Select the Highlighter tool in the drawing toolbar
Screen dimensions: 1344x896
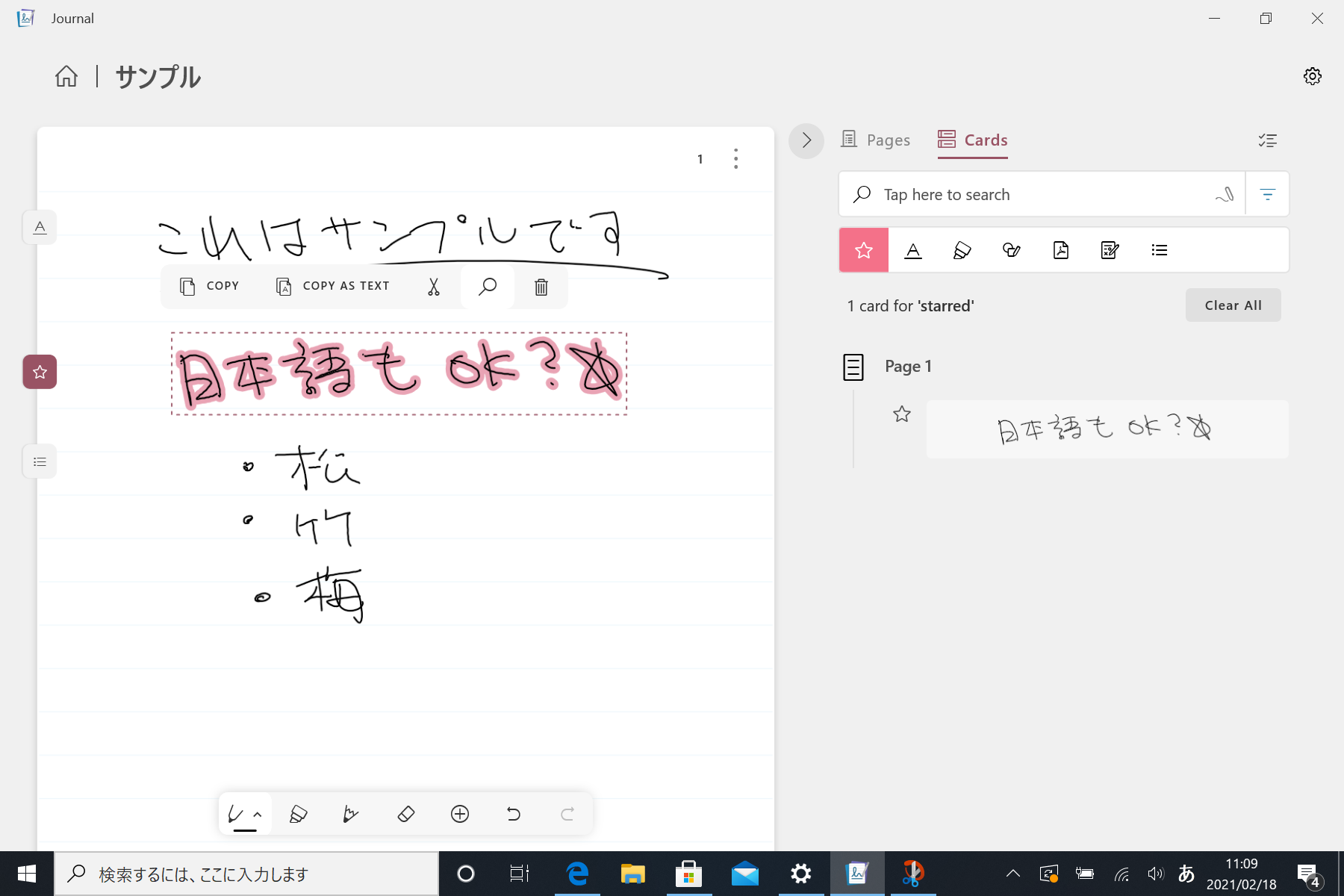tap(298, 814)
